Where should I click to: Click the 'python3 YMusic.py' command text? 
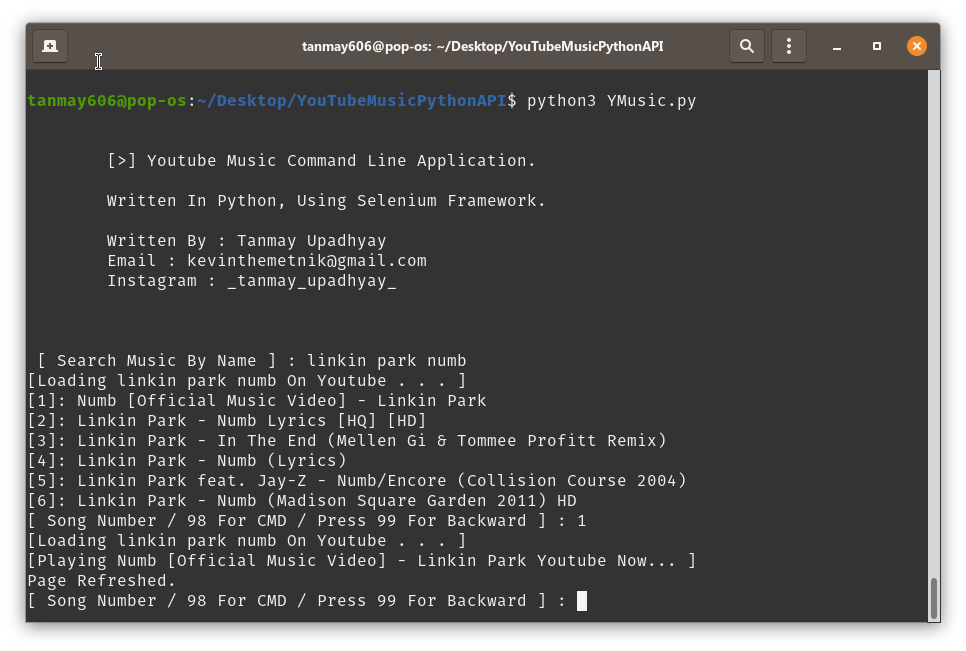coord(611,100)
